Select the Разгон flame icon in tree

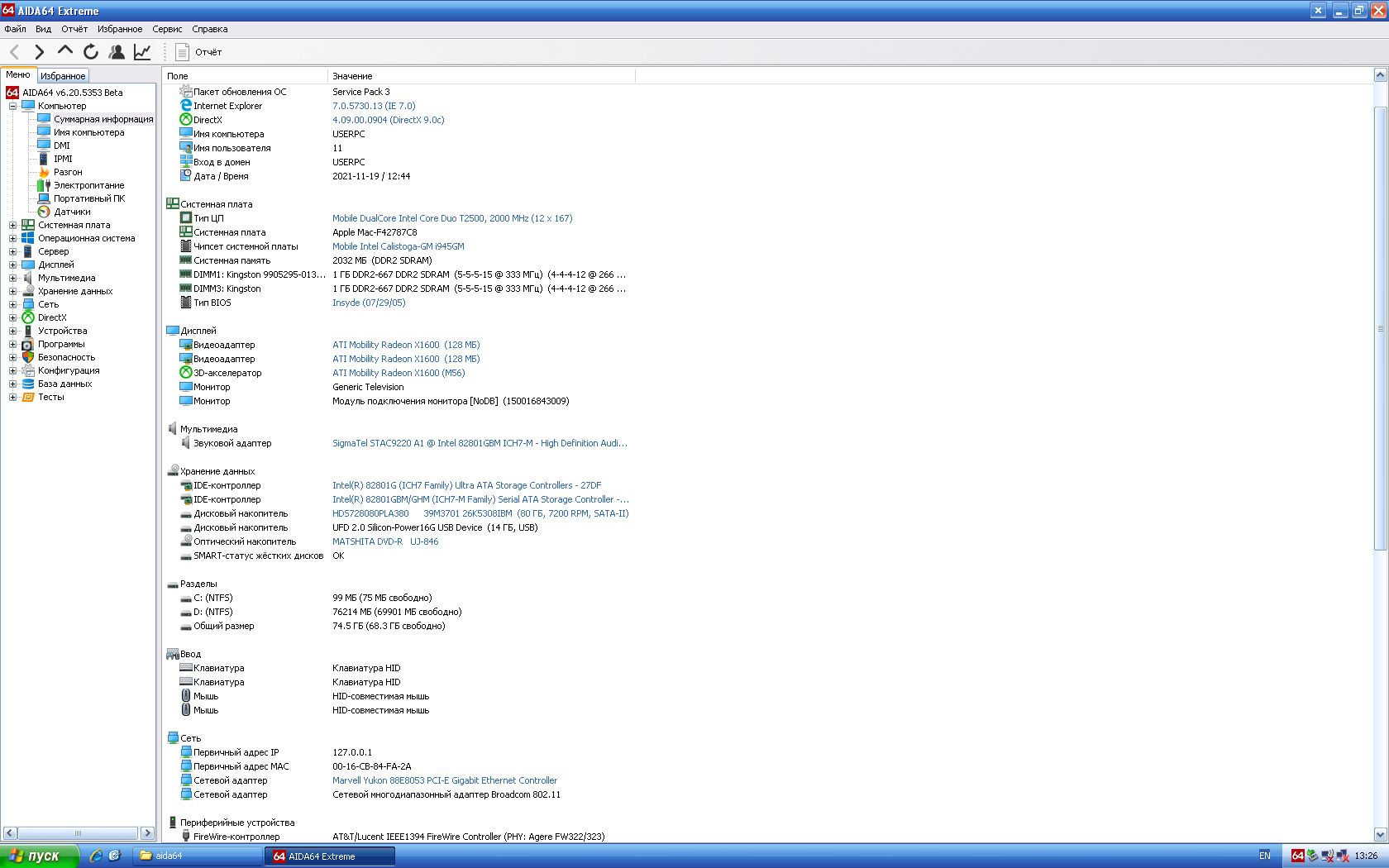point(44,172)
